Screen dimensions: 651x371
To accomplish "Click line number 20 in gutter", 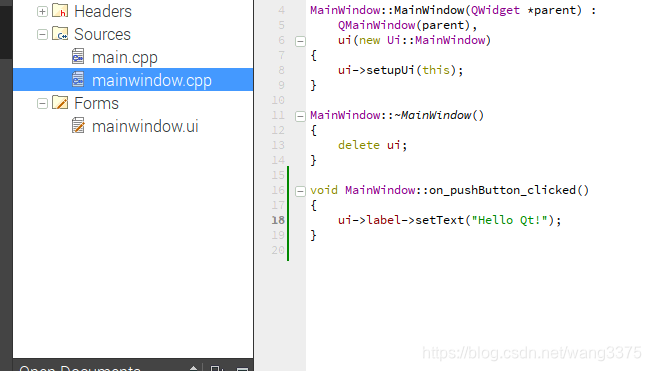I will [x=278, y=250].
